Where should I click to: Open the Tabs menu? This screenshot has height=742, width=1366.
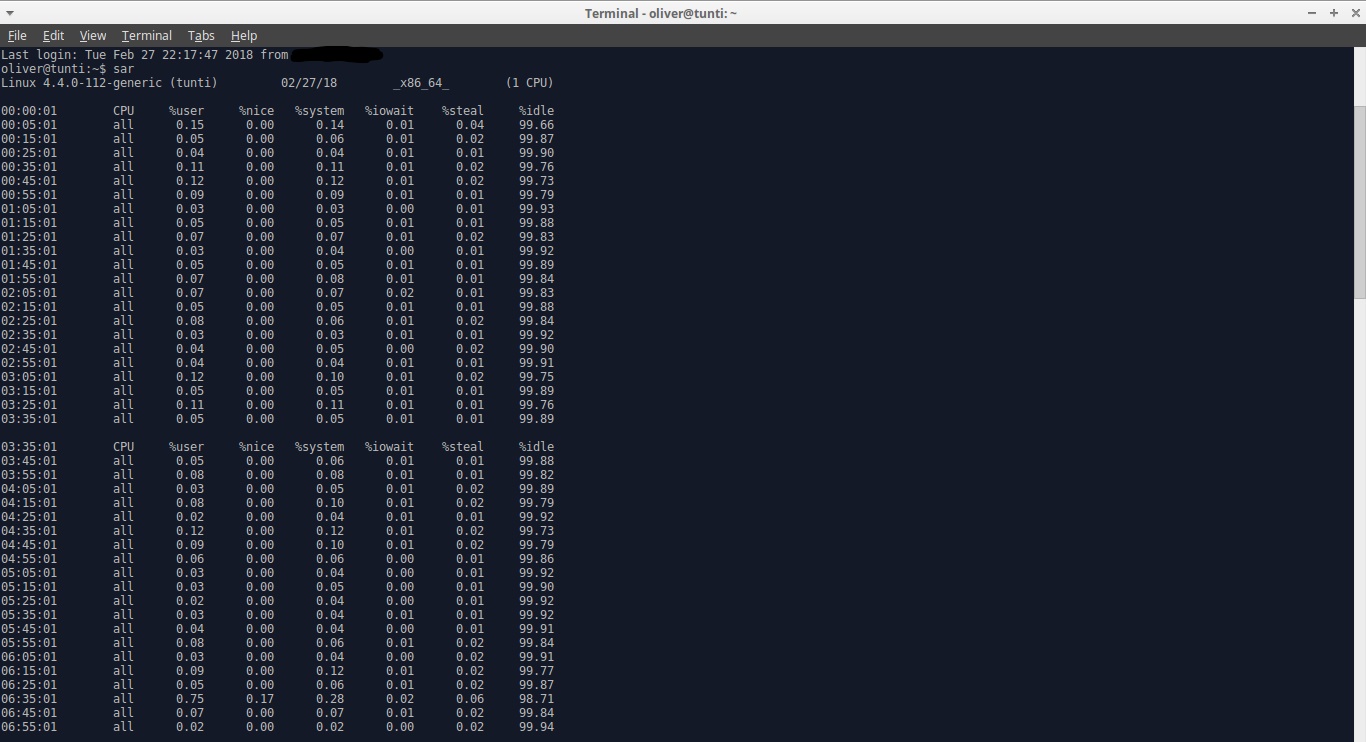coord(200,35)
